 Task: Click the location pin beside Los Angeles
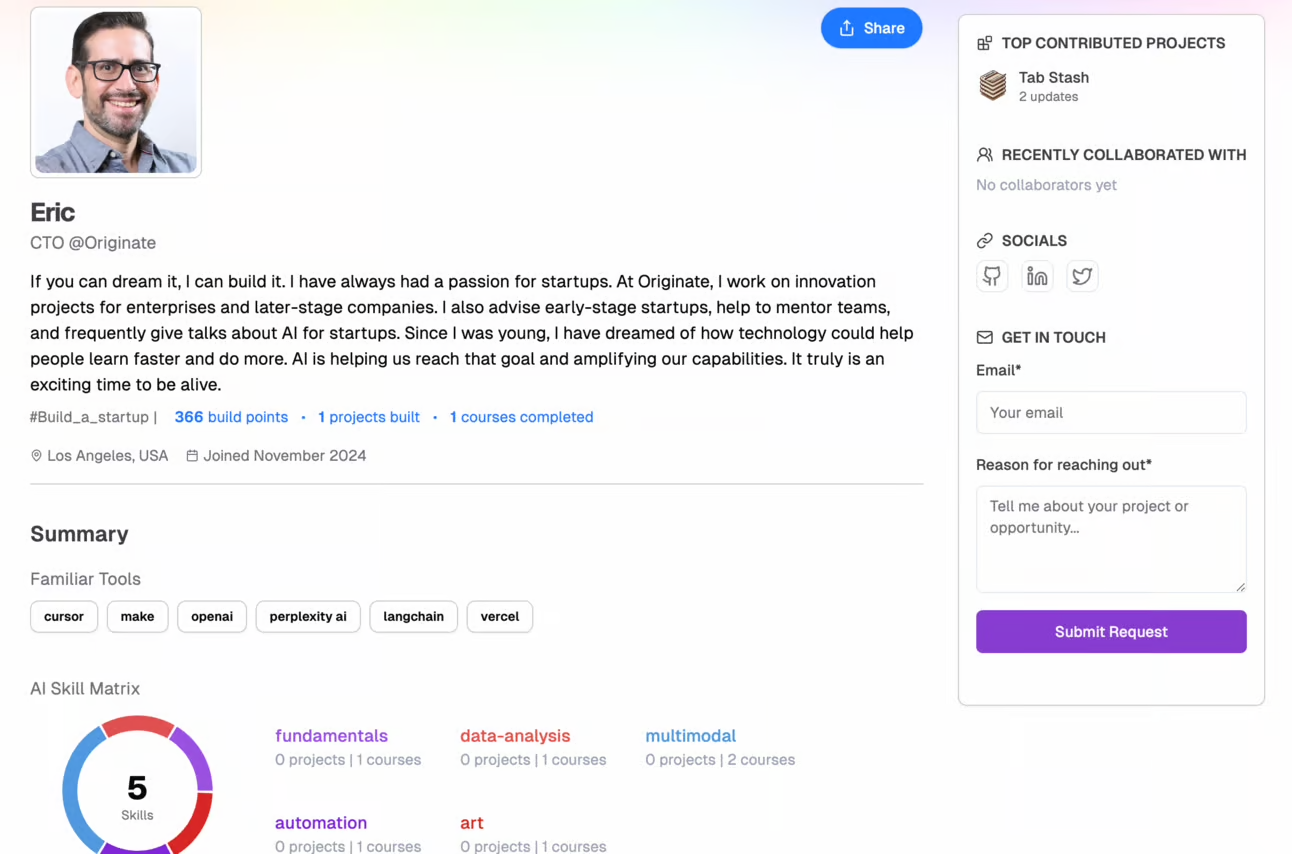click(x=36, y=455)
